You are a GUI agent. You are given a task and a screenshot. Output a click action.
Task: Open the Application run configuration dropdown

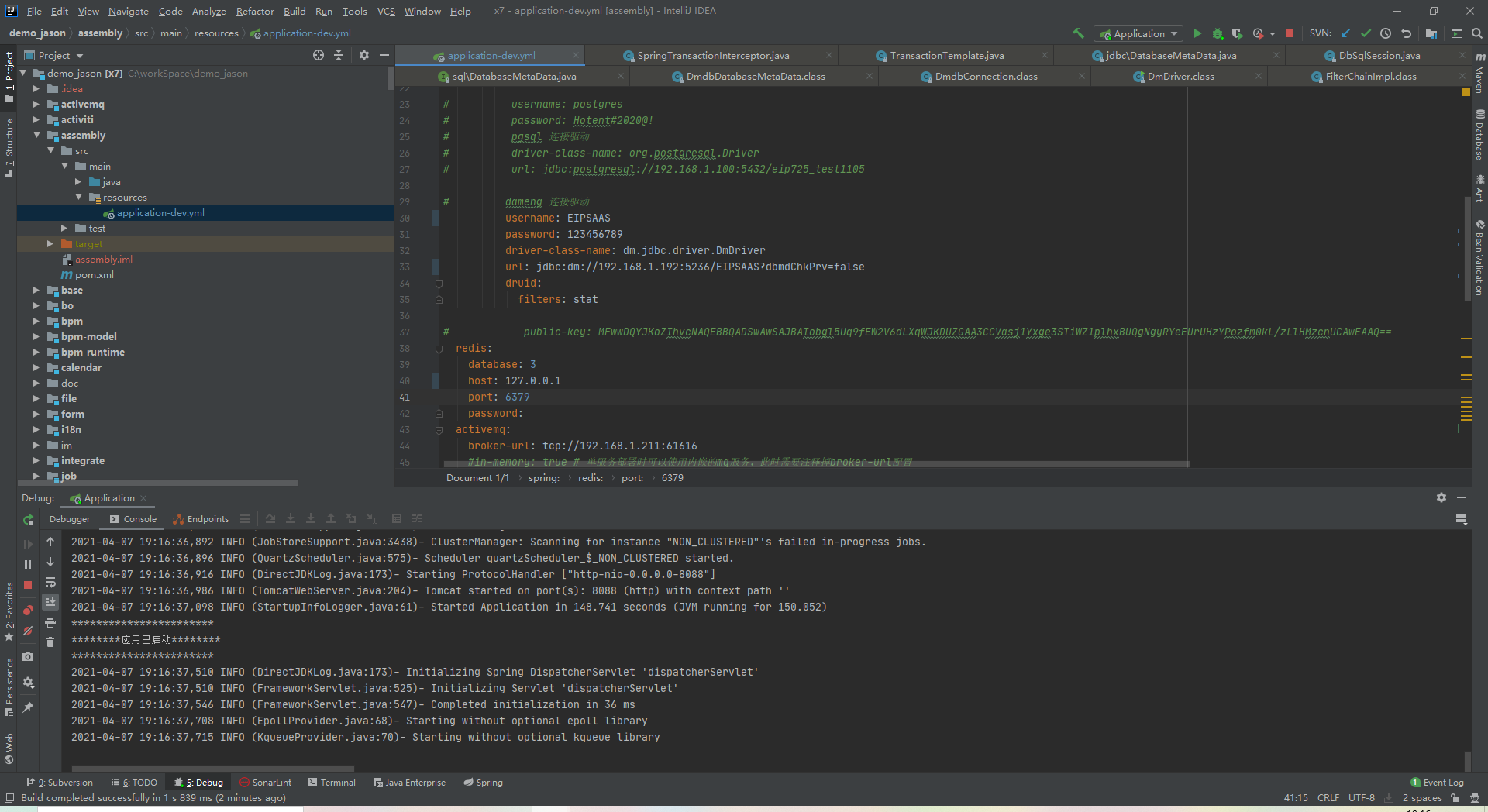pos(1138,33)
